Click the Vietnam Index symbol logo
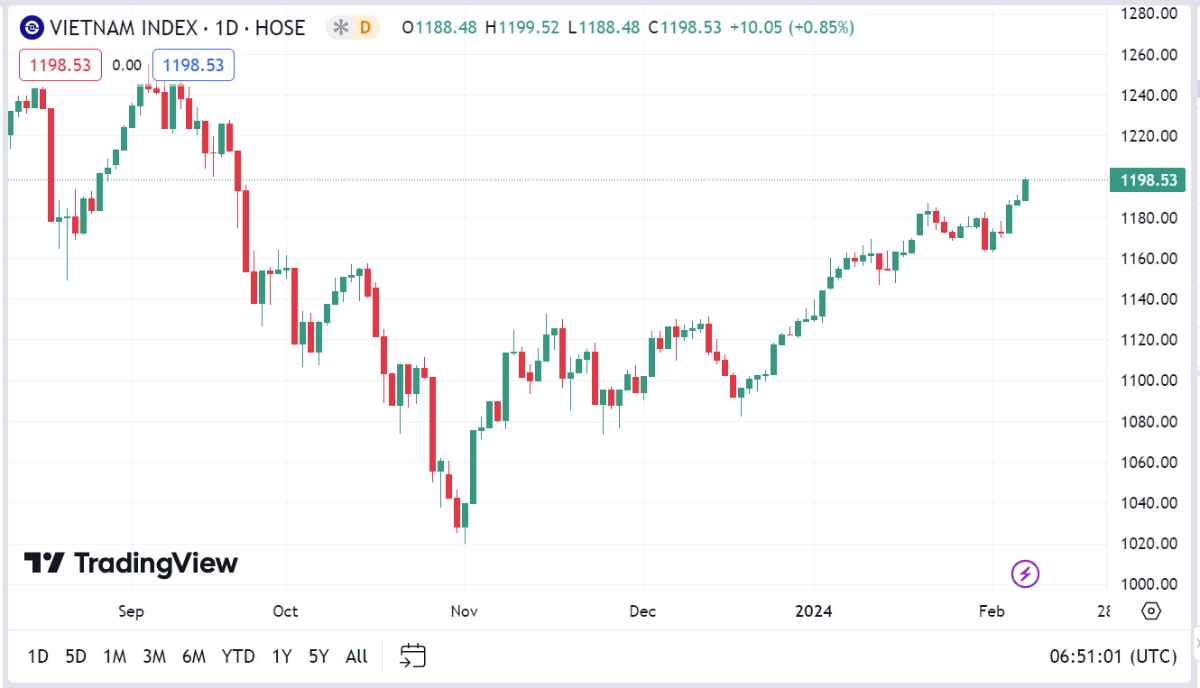Screen dimensions: 1200x688 coord(32,28)
